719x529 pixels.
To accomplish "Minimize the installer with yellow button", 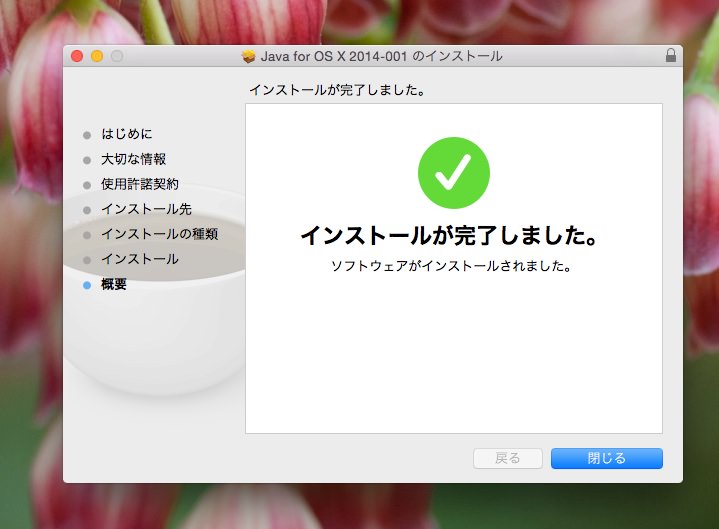I will (97, 56).
